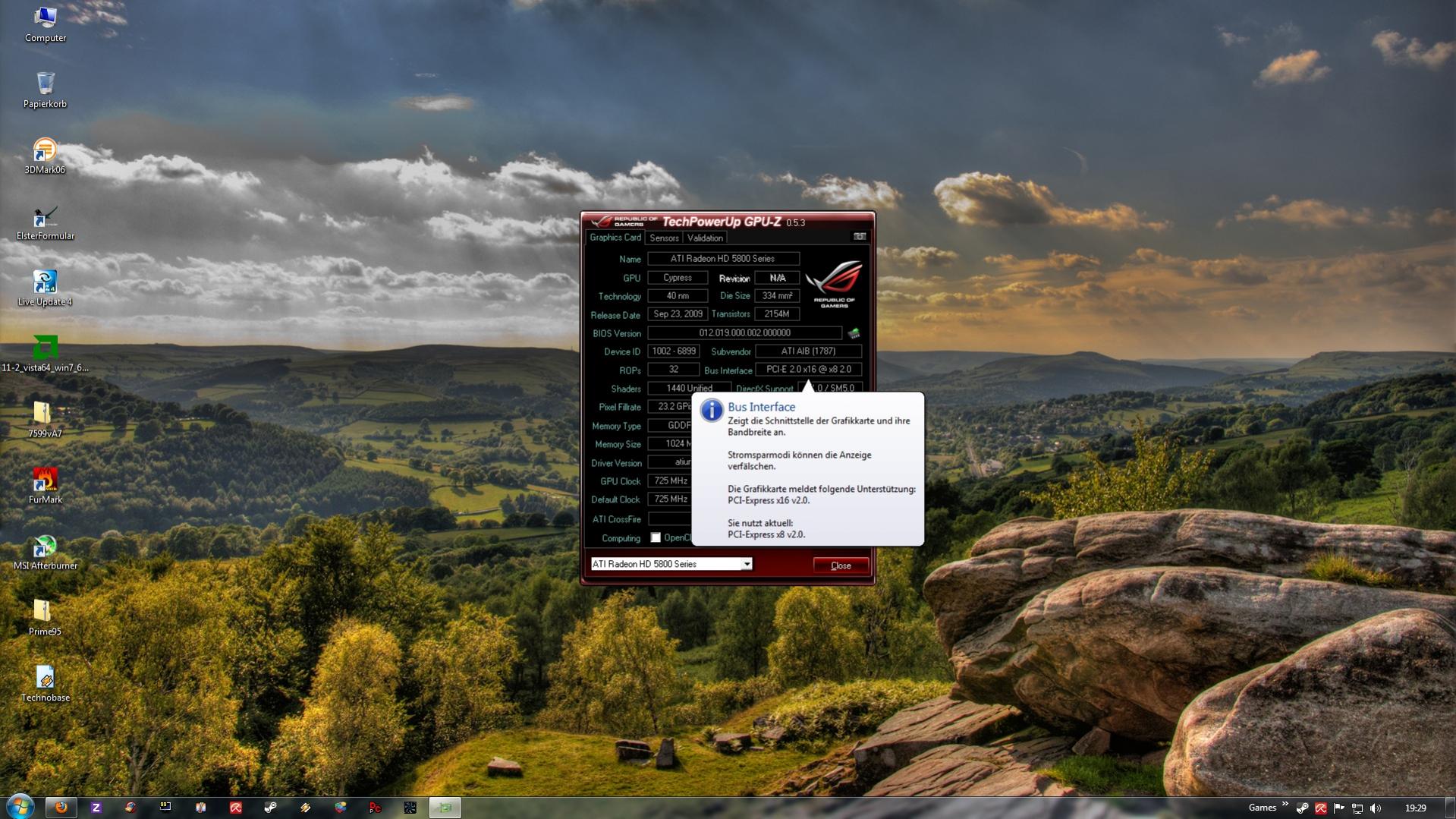
Task: Click the Steam icon in the system tray
Action: point(1303,808)
